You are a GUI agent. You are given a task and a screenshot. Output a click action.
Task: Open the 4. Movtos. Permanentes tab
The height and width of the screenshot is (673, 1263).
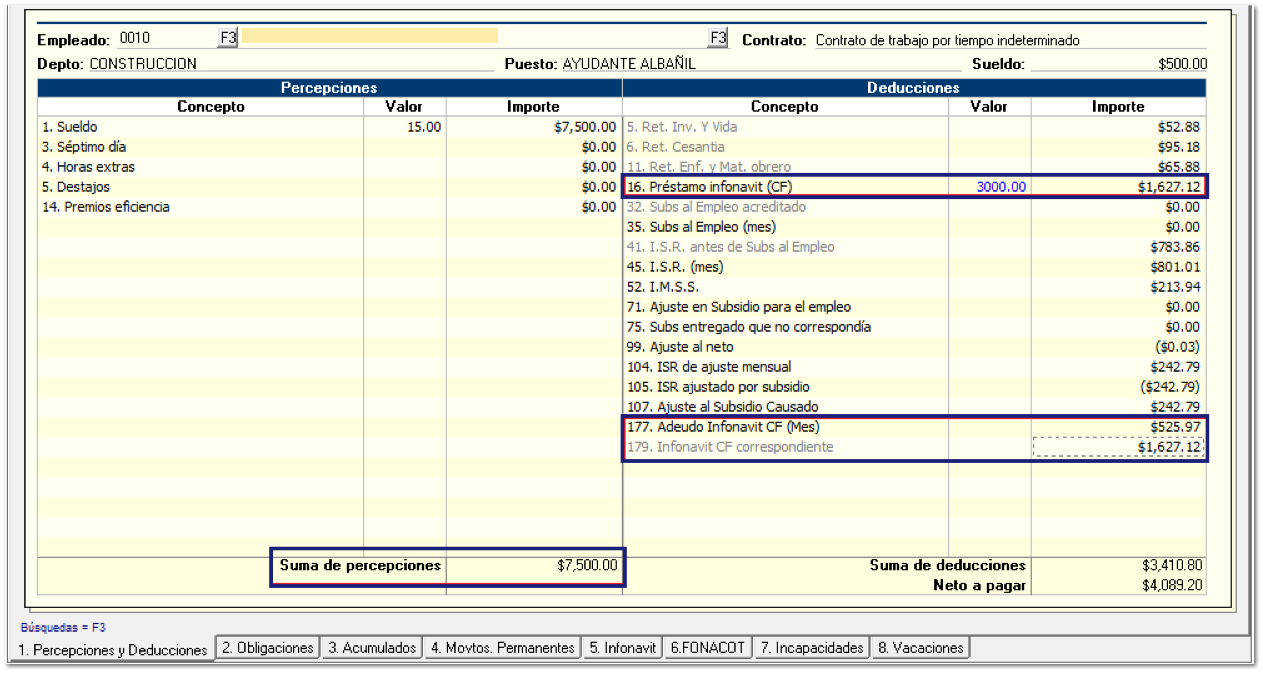point(502,648)
